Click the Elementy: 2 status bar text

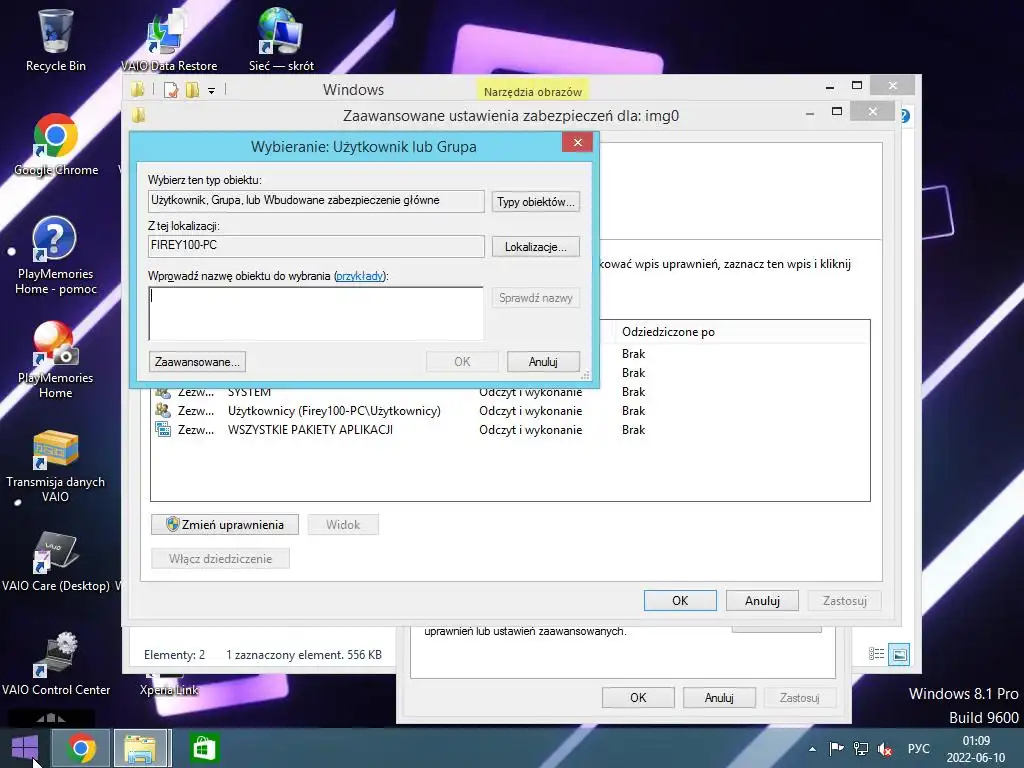tap(174, 654)
